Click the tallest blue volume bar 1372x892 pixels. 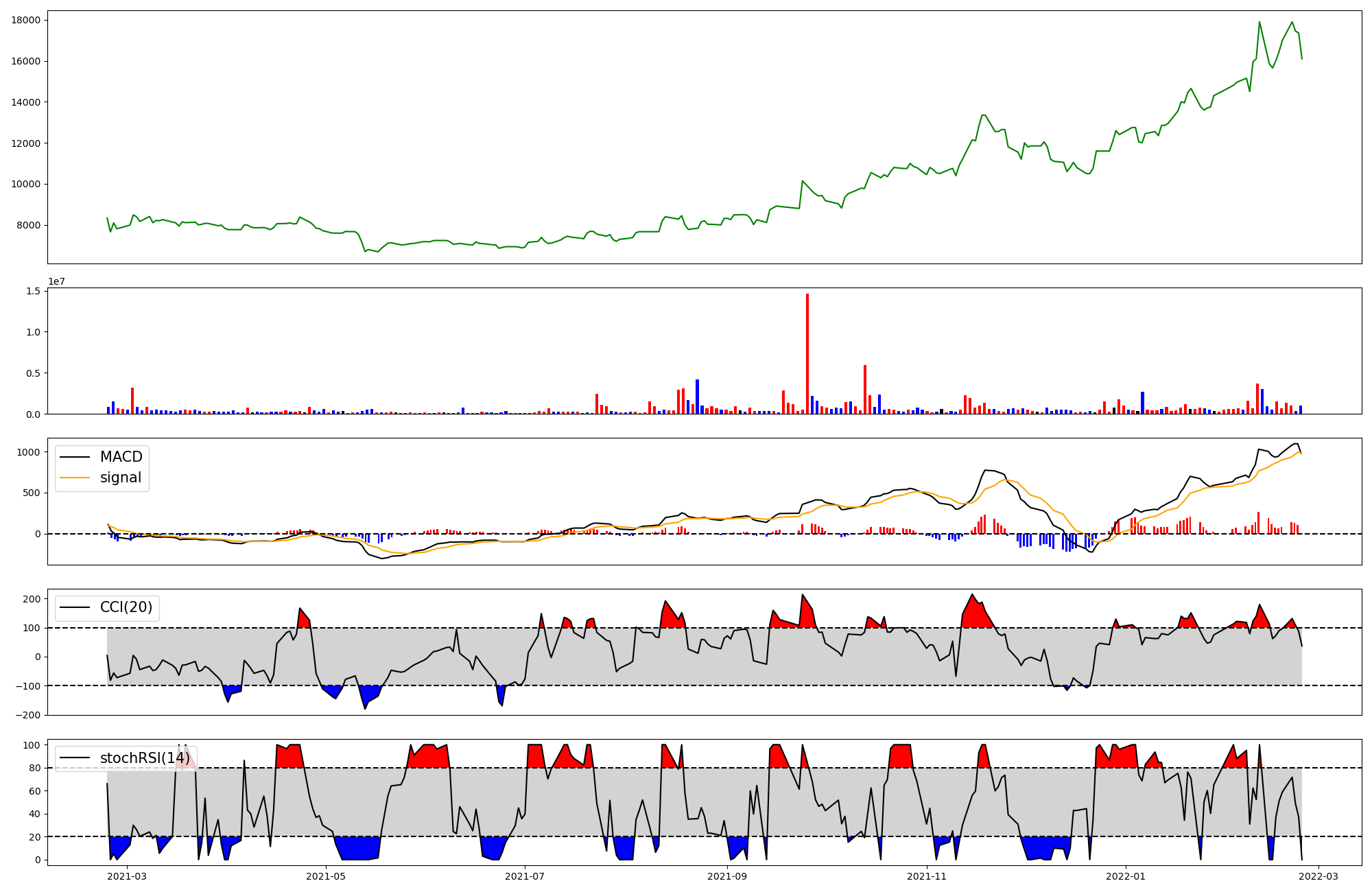point(697,397)
